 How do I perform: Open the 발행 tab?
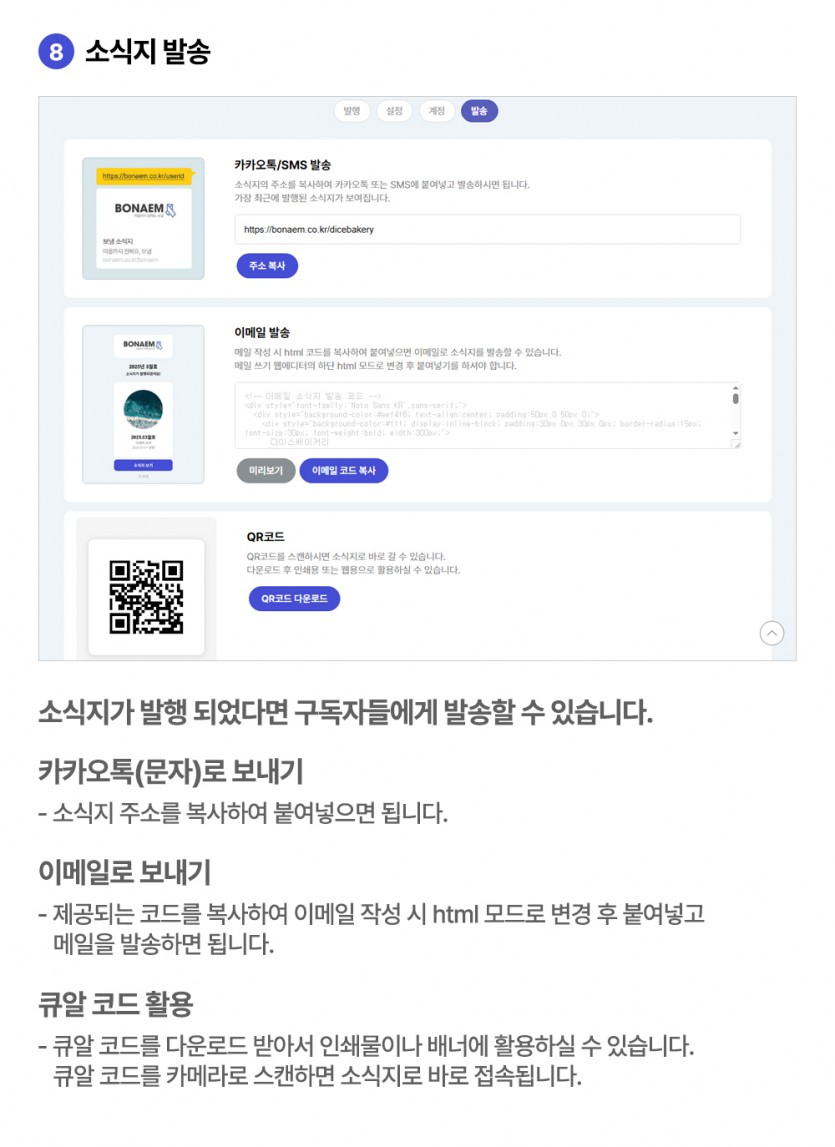[x=352, y=111]
